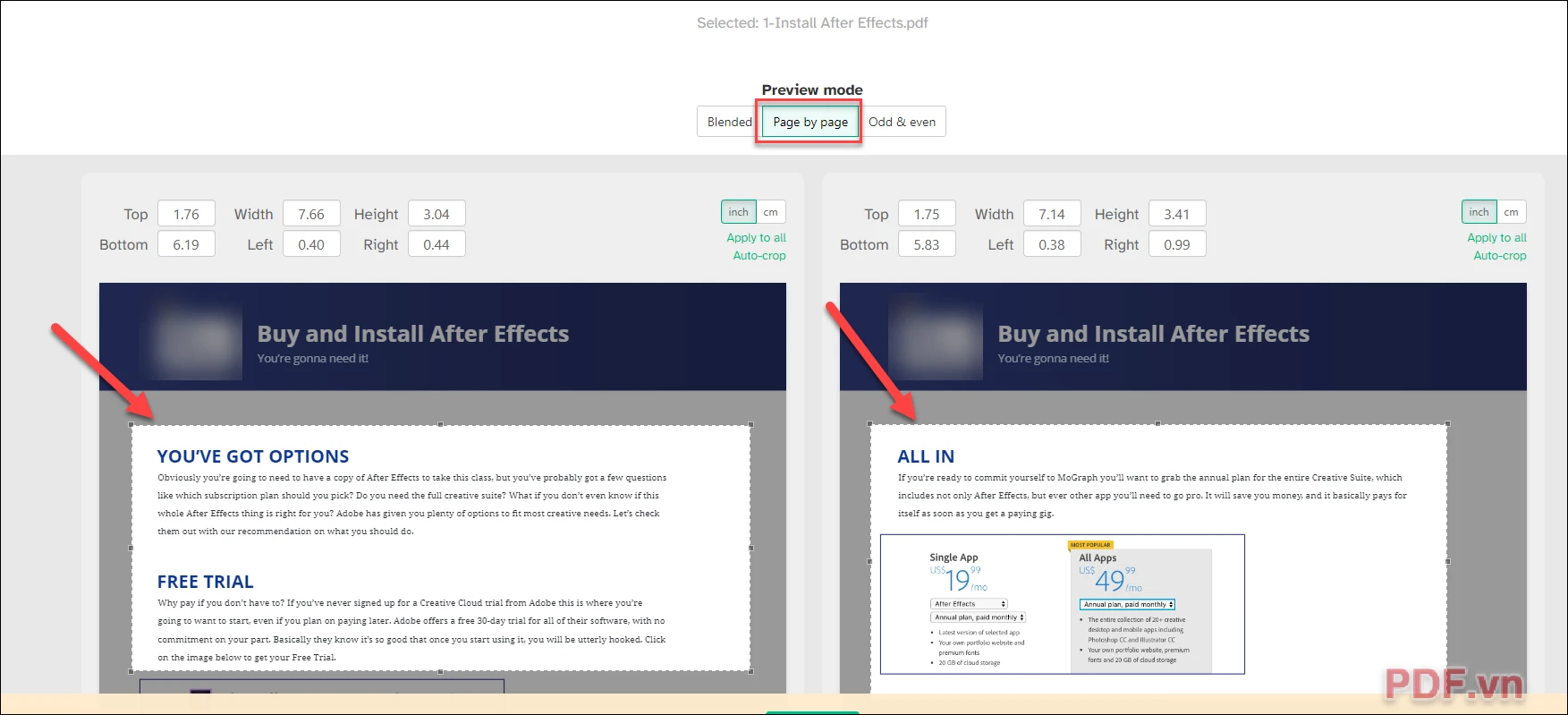Click the YOU'VE GOT OPTIONS heading

(253, 456)
